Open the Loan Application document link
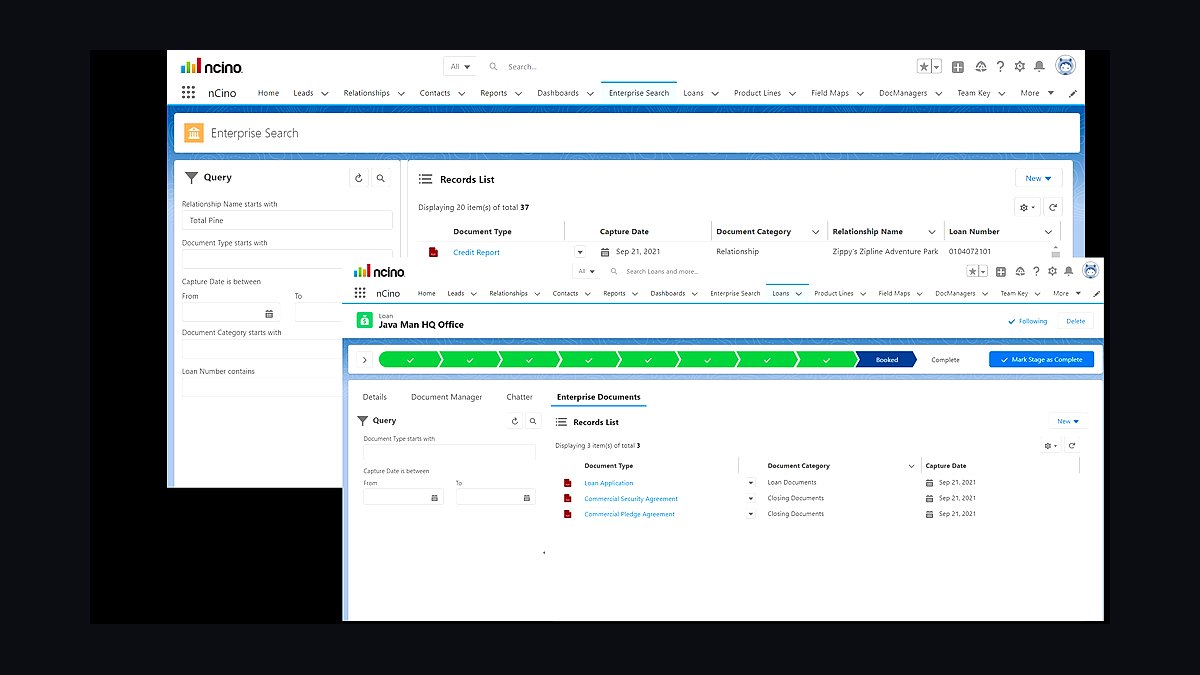The height and width of the screenshot is (675, 1200). [609, 483]
